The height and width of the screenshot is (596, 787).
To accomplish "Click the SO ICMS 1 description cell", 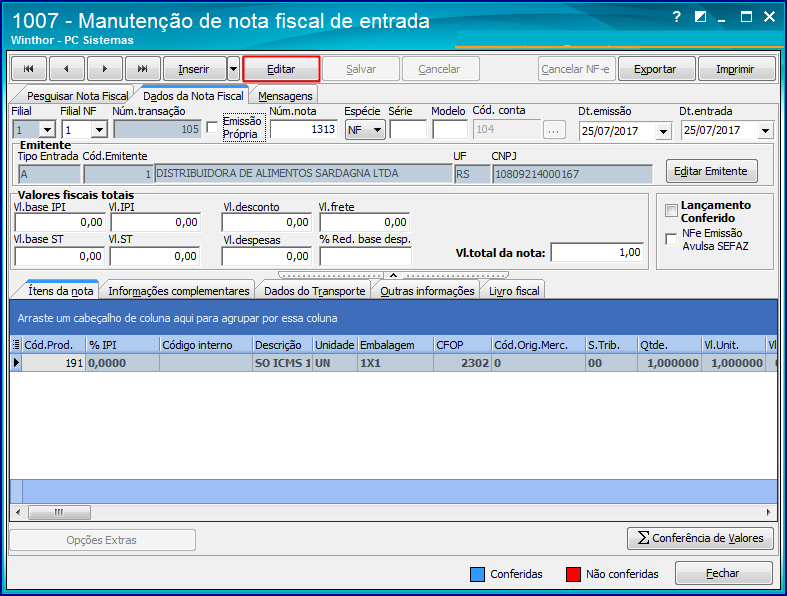I will point(283,363).
